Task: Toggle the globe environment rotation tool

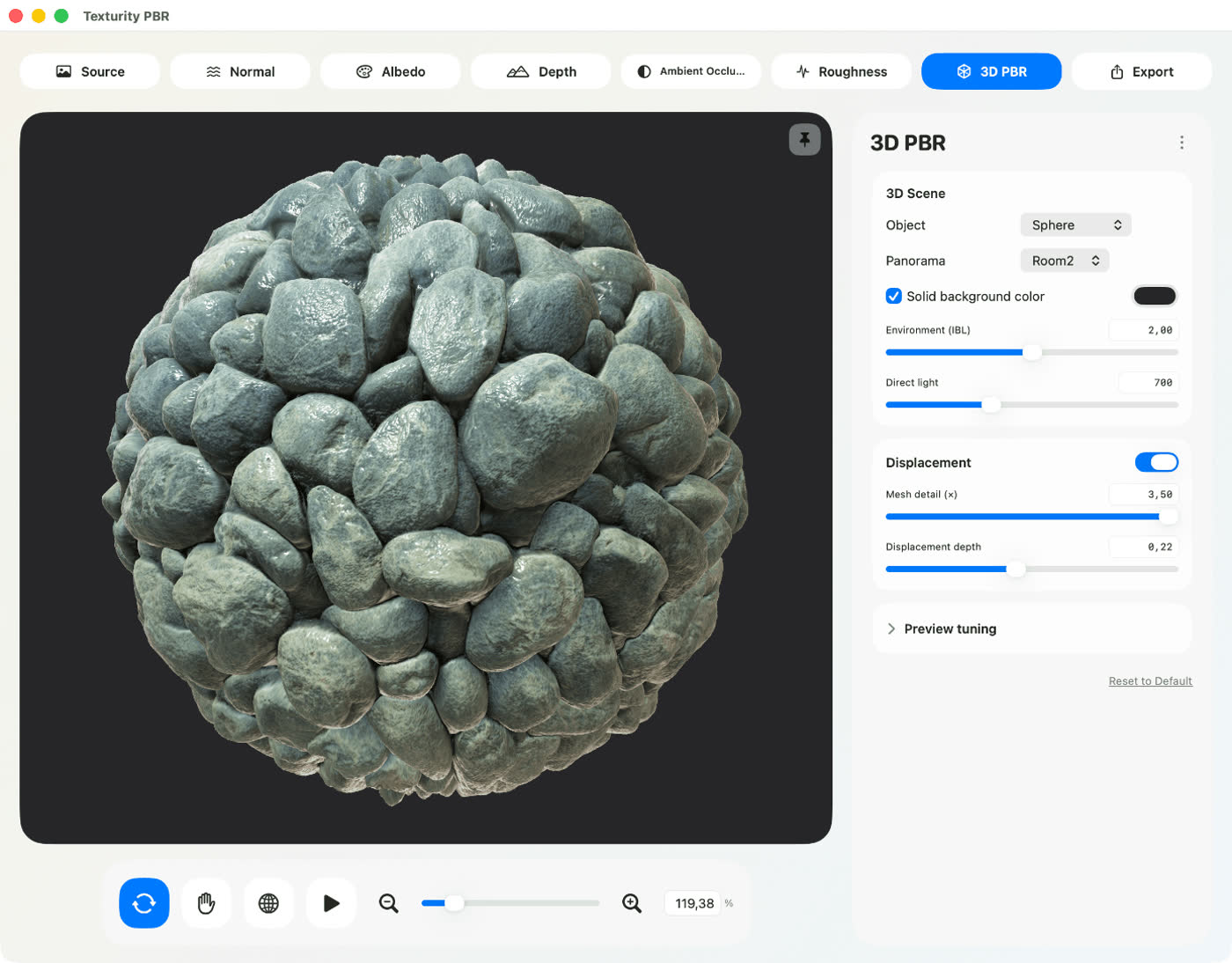Action: 268,902
